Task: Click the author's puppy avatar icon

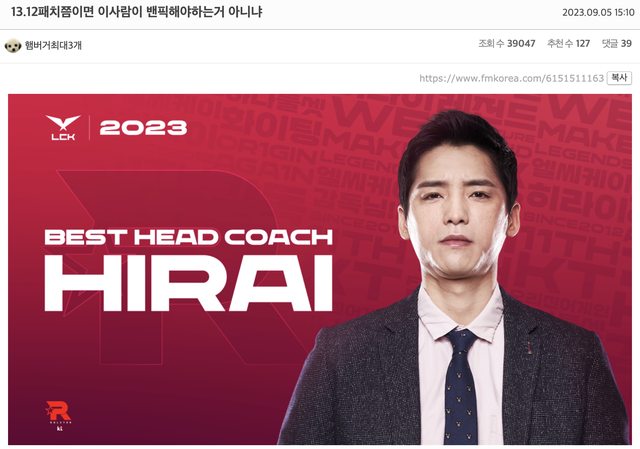Action: coord(13,45)
